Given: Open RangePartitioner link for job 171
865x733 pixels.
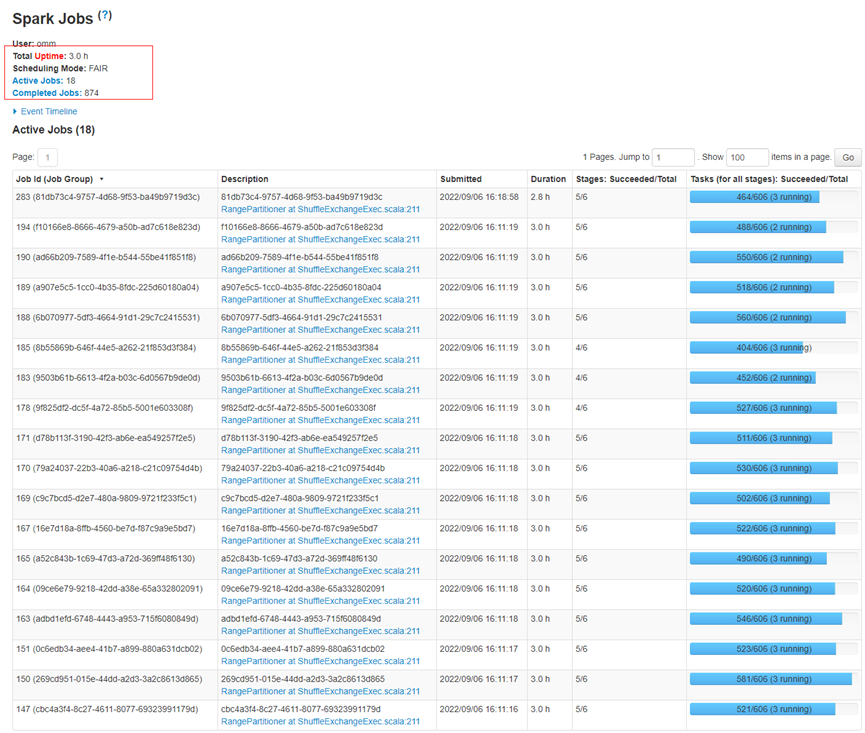Looking at the screenshot, I should point(321,451).
